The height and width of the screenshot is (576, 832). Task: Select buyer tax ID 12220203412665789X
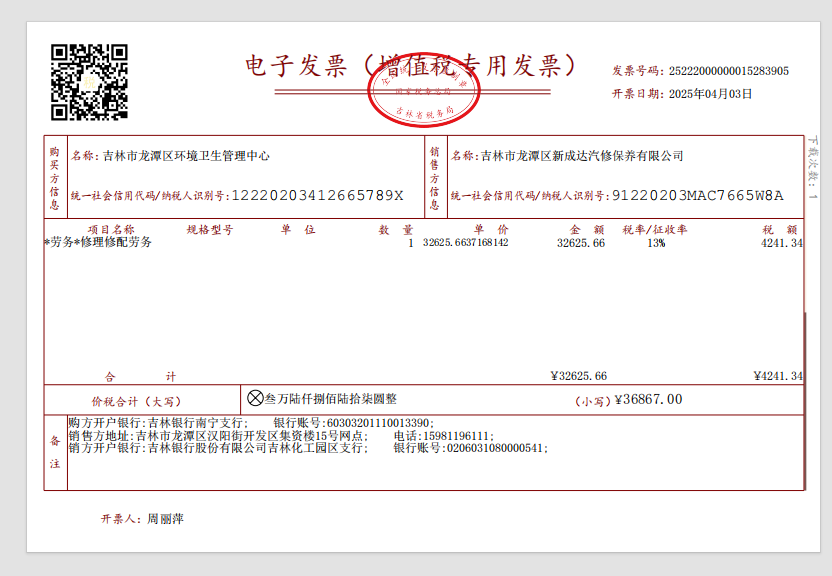click(317, 196)
